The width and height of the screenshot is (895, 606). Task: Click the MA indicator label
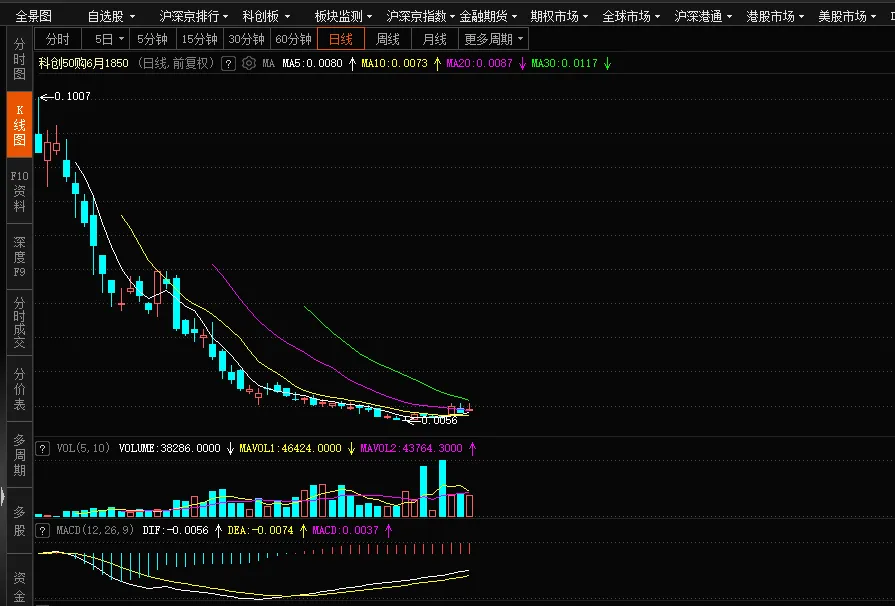click(x=268, y=63)
